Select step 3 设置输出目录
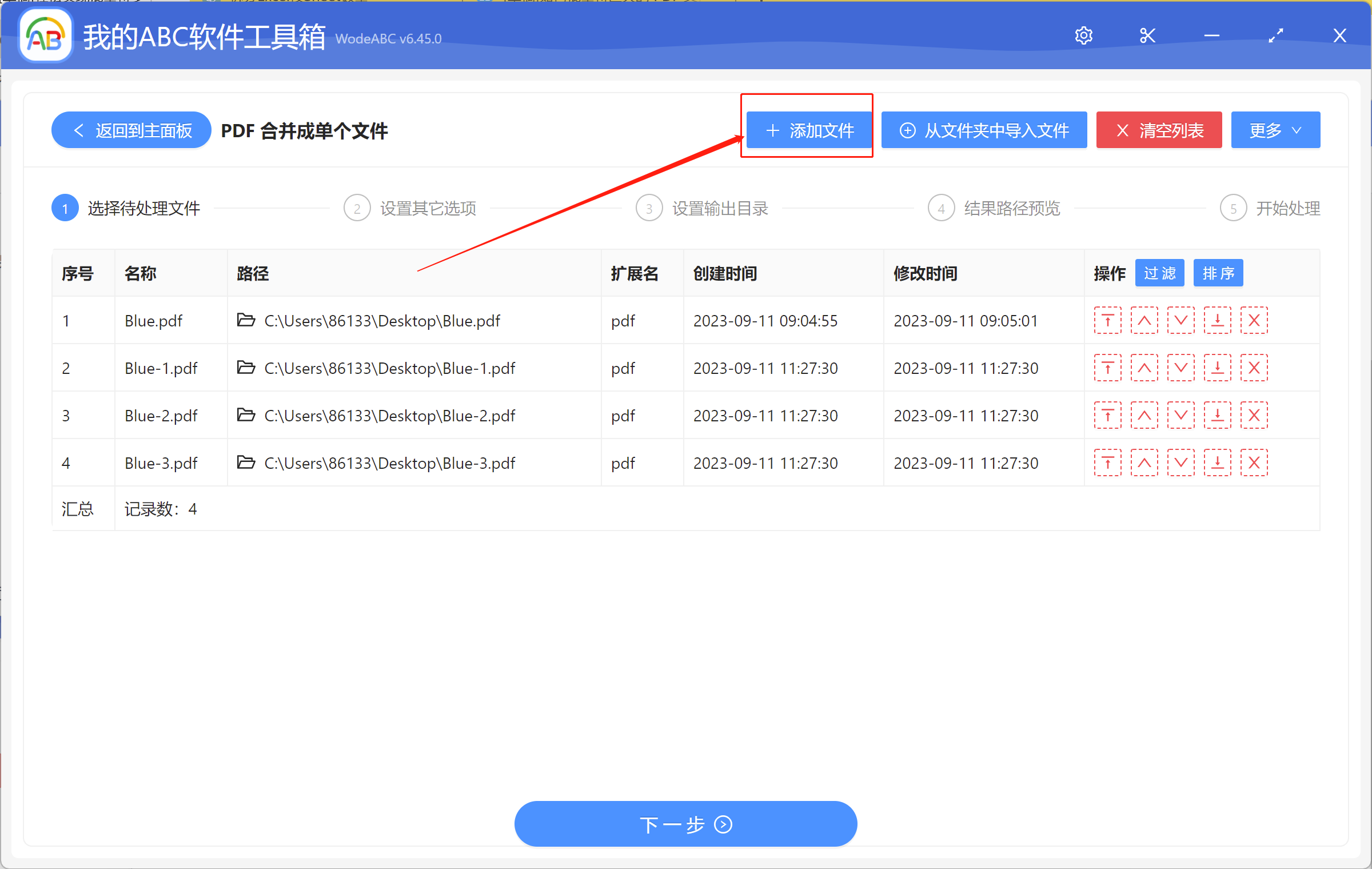 click(719, 208)
